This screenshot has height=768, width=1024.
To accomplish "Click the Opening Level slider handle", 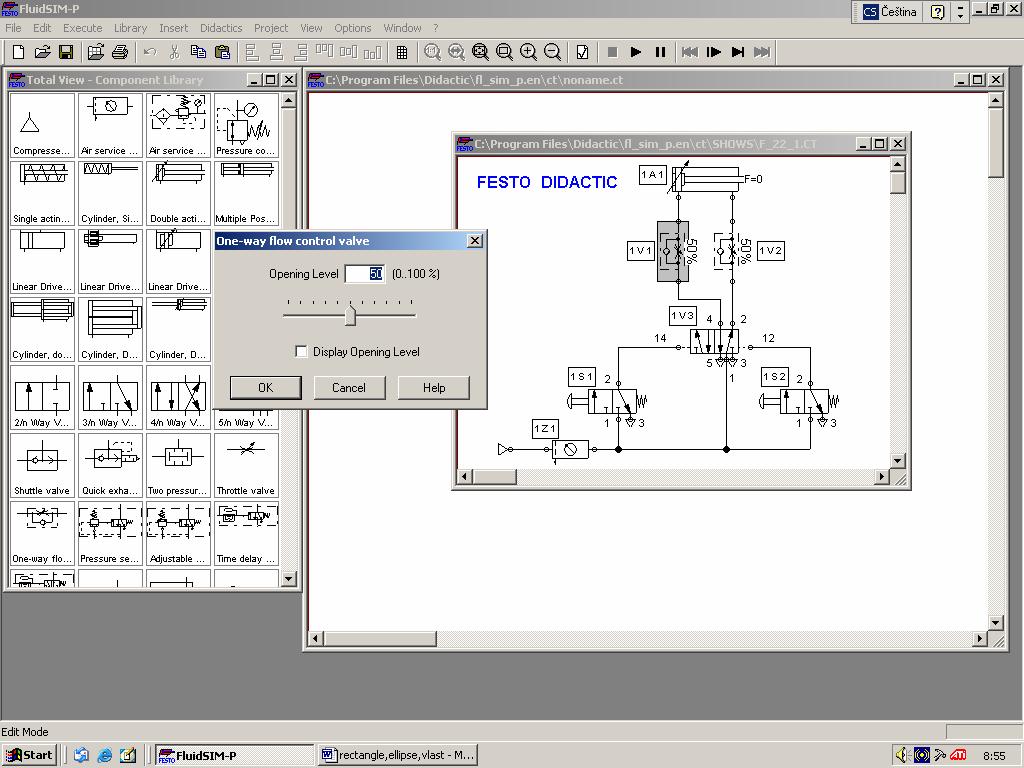I will 351,315.
